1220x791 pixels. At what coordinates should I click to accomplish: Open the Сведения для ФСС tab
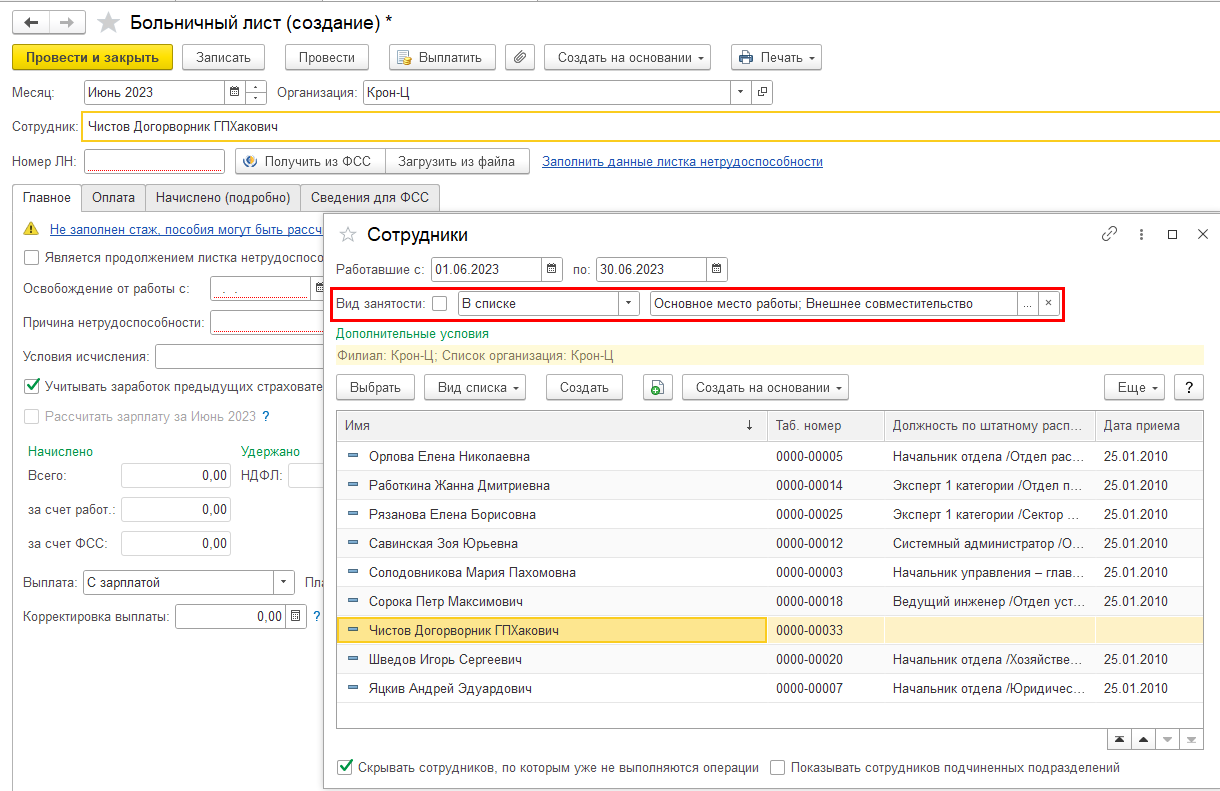[x=370, y=197]
